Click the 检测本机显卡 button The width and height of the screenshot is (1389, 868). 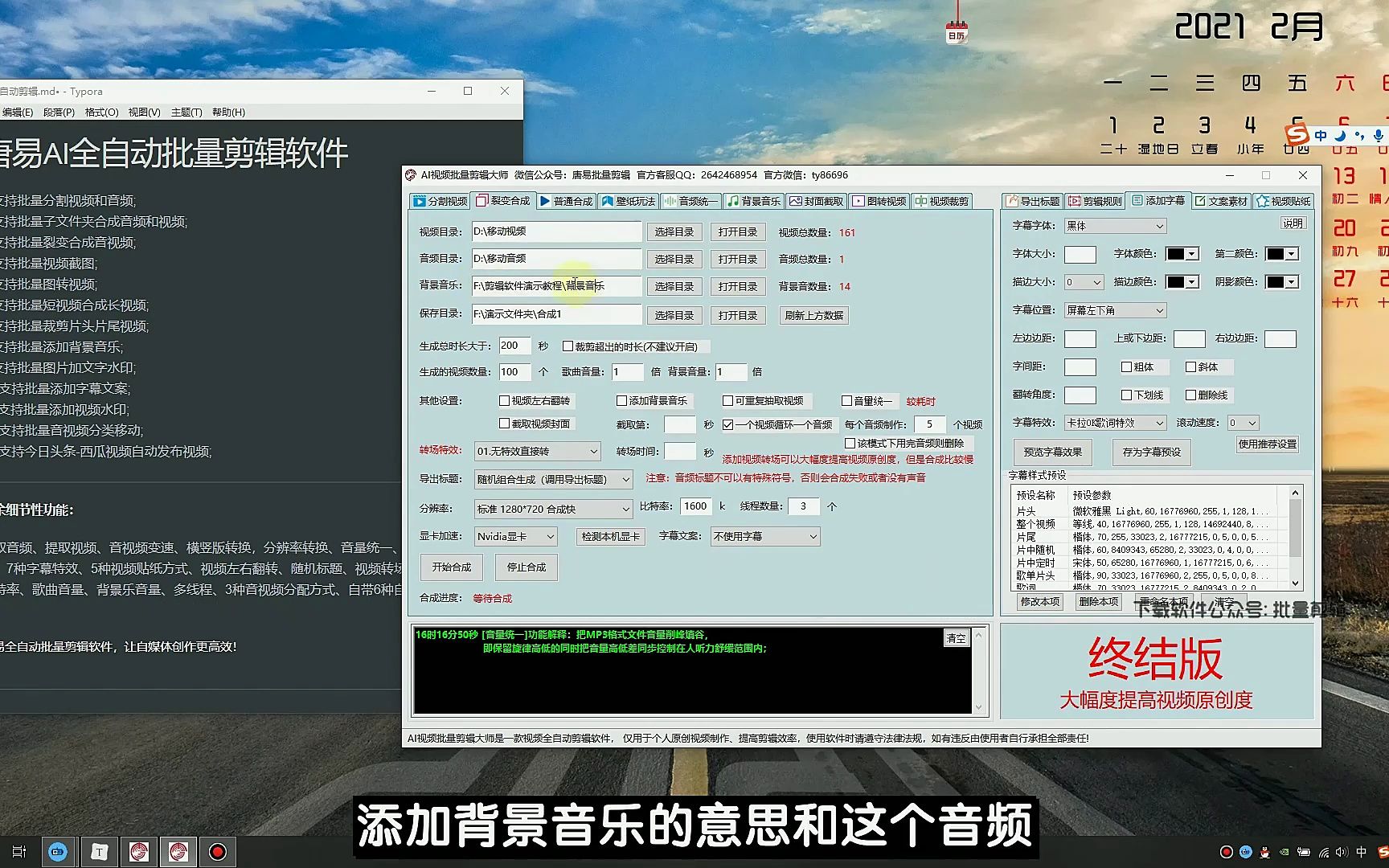pos(609,536)
